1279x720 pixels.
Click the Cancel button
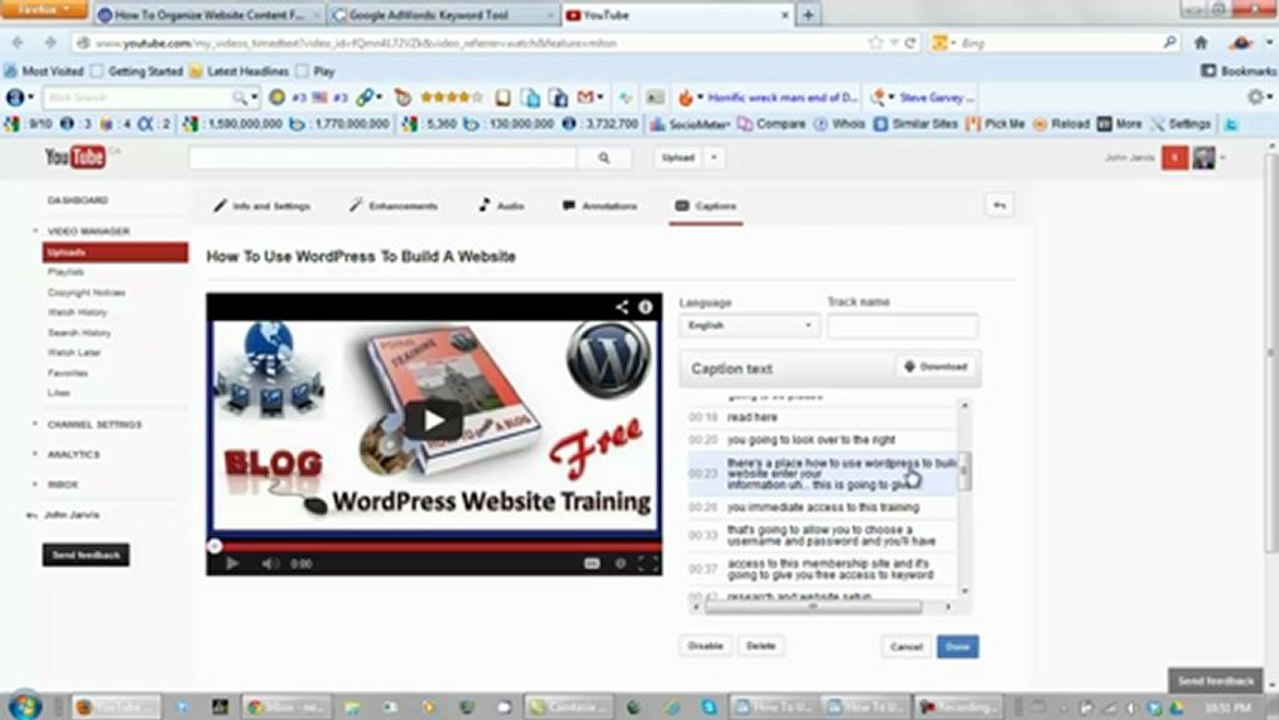click(x=906, y=647)
